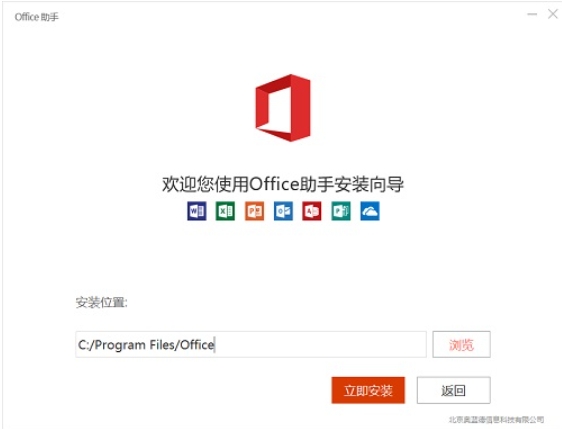Image resolution: width=562 pixels, height=429 pixels.
Task: Click the company name footer text
Action: click(x=496, y=419)
